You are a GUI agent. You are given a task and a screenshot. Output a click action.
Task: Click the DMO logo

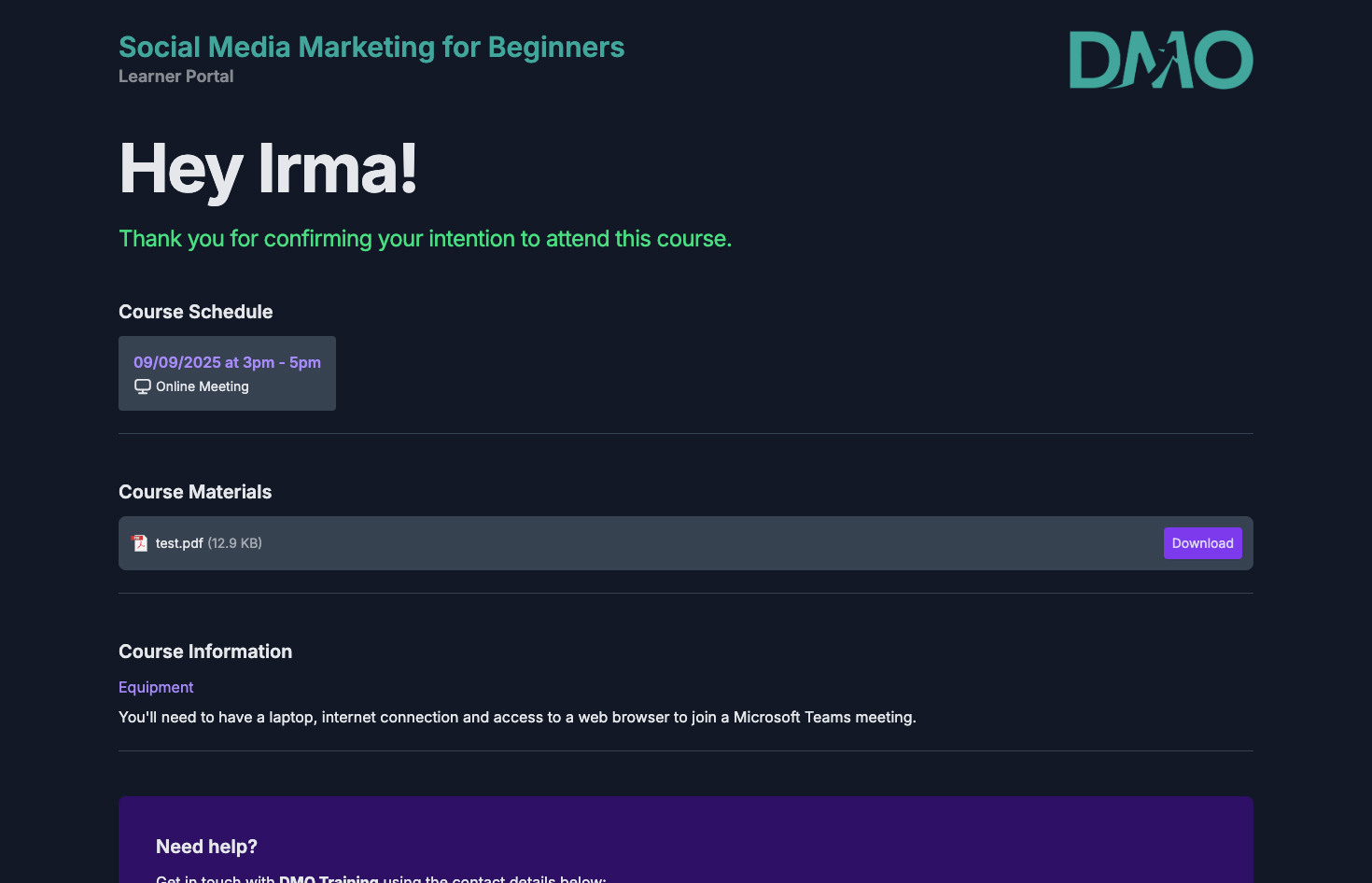[x=1160, y=60]
